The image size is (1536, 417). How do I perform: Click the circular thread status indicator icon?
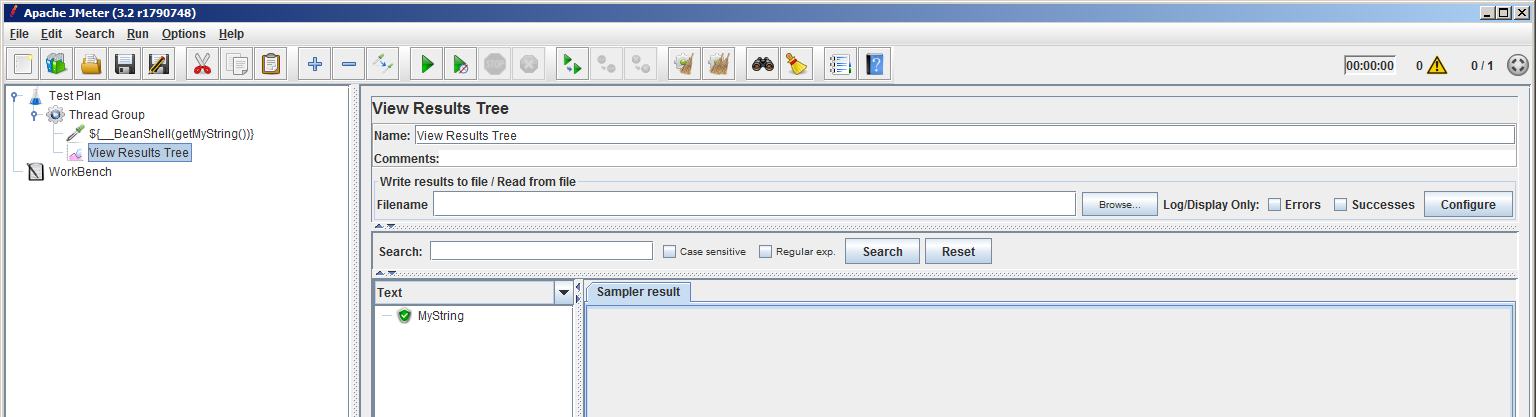tap(1518, 65)
